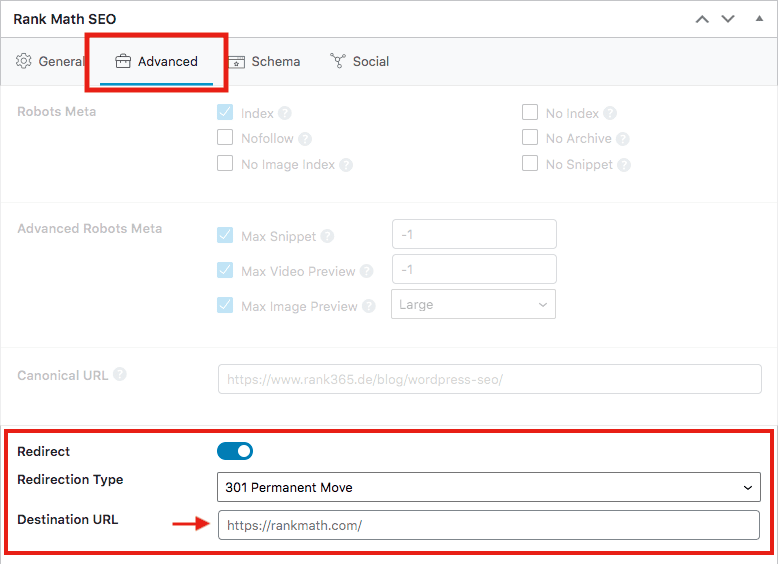This screenshot has height=564, width=778.
Task: Enable the No Image Index checkbox
Action: pyautogui.click(x=225, y=163)
